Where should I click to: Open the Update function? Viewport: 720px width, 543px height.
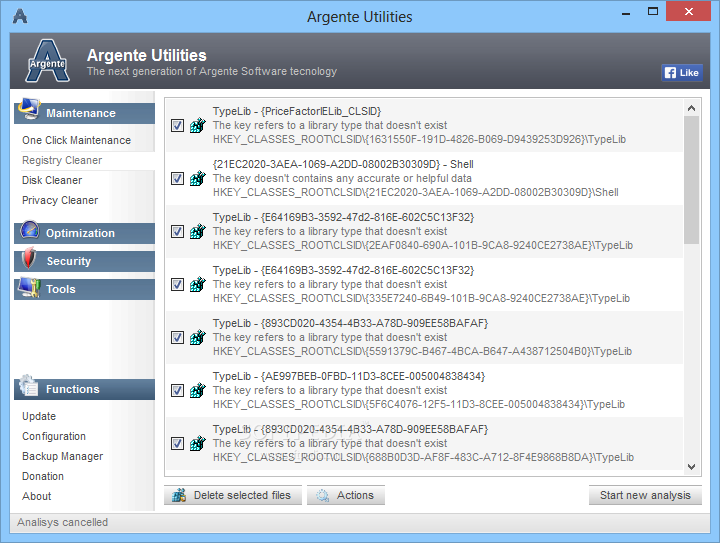39,416
